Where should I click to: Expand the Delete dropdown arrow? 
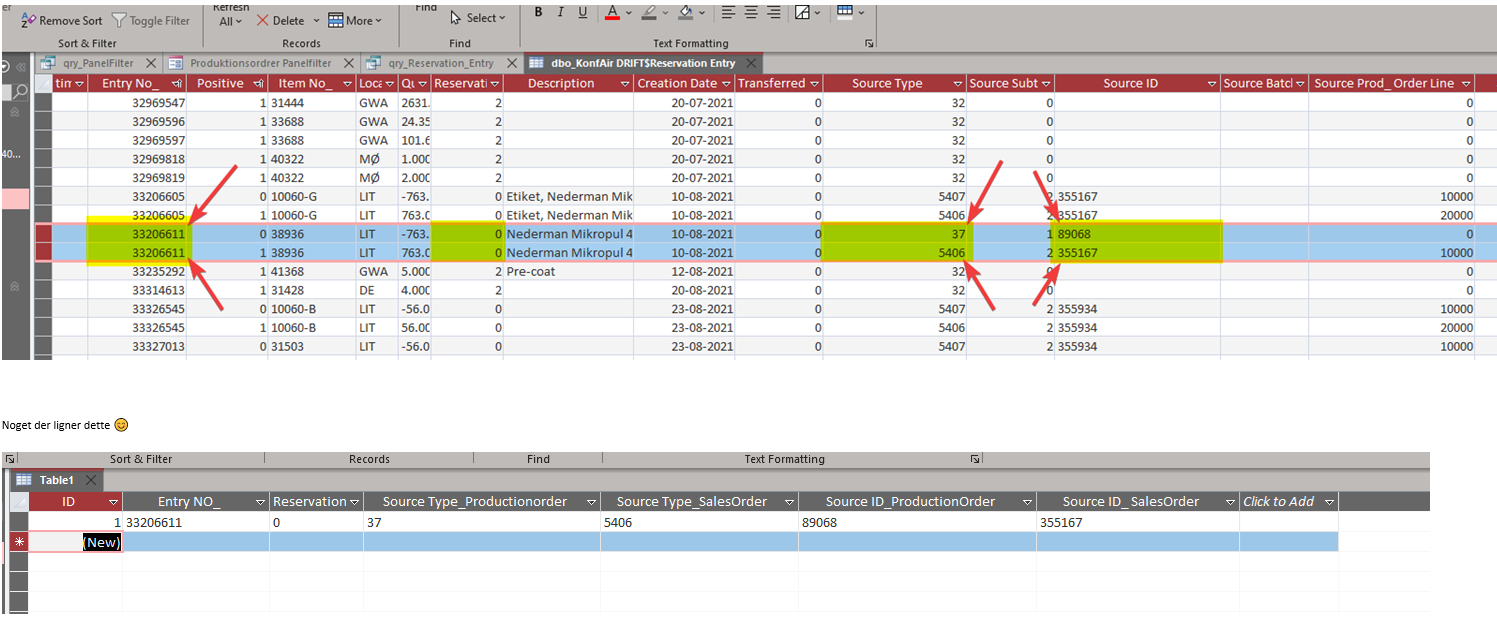[x=317, y=20]
